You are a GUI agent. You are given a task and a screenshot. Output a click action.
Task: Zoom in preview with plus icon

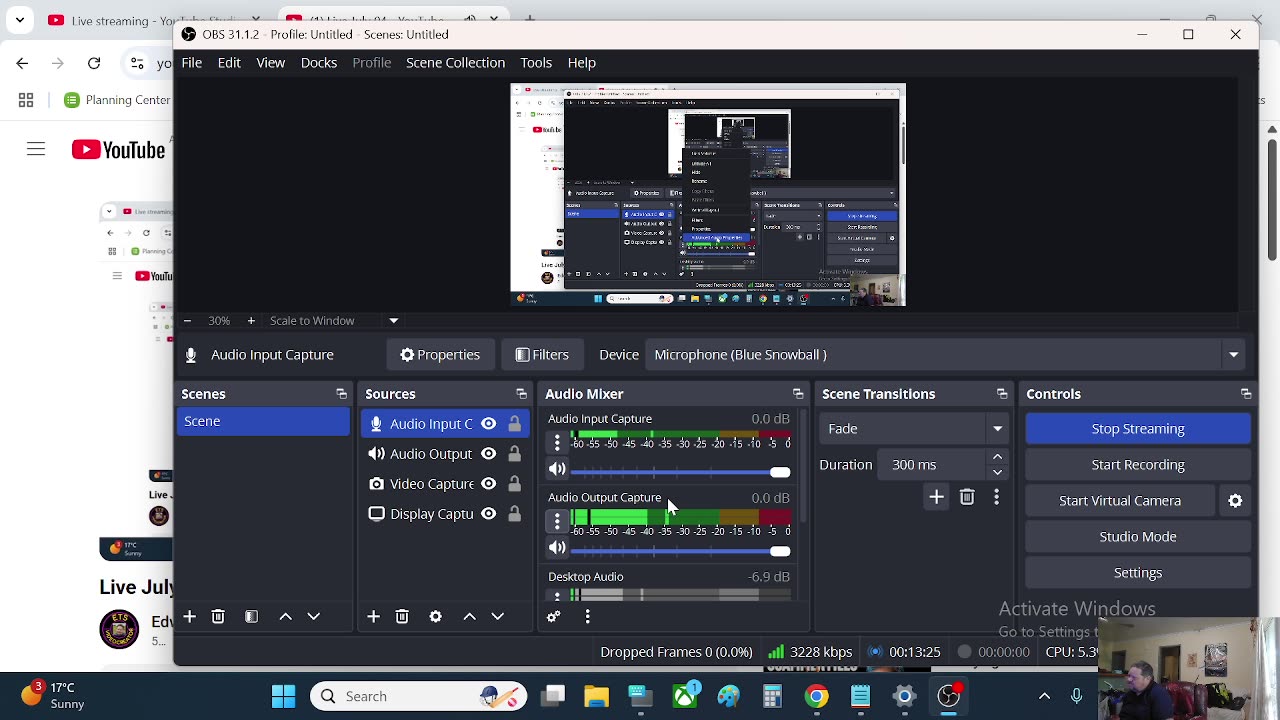tap(251, 321)
